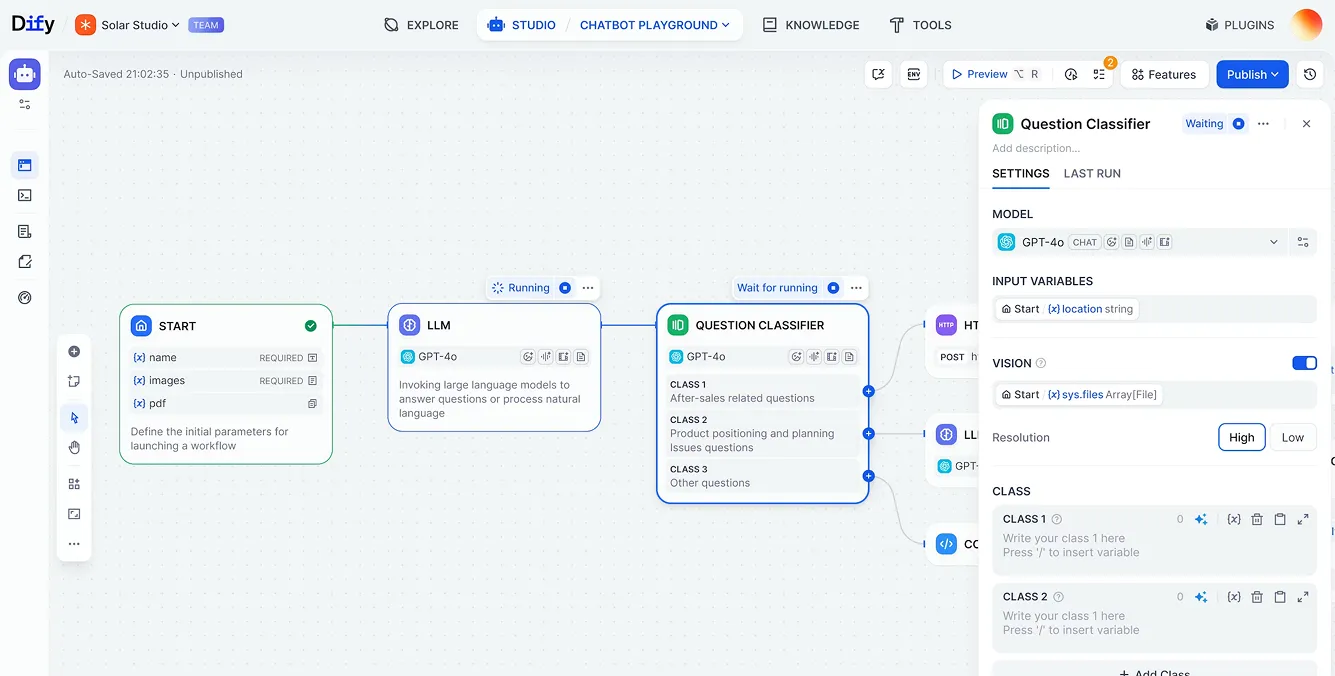Open the GPT-4o model dropdown
Image resolution: width=1335 pixels, height=676 pixels.
click(x=1139, y=242)
